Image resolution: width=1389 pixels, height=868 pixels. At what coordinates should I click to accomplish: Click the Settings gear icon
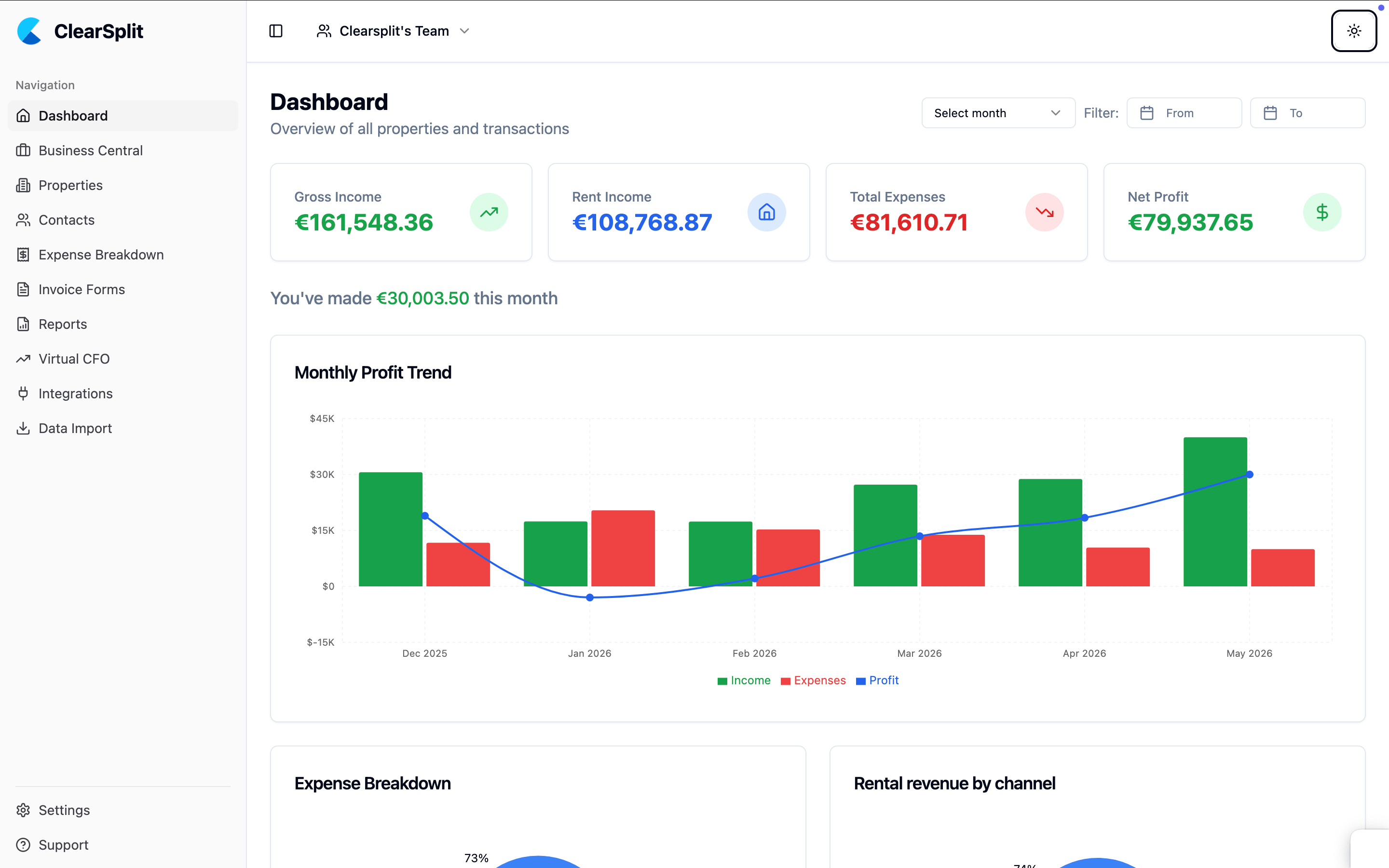click(x=23, y=810)
